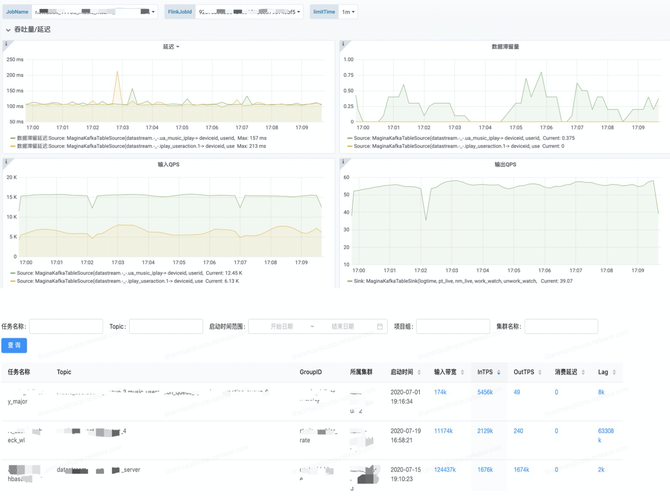Image resolution: width=670 pixels, height=496 pixels.
Task: Sort table by 启动时间 sort arrows
Action: (x=419, y=372)
